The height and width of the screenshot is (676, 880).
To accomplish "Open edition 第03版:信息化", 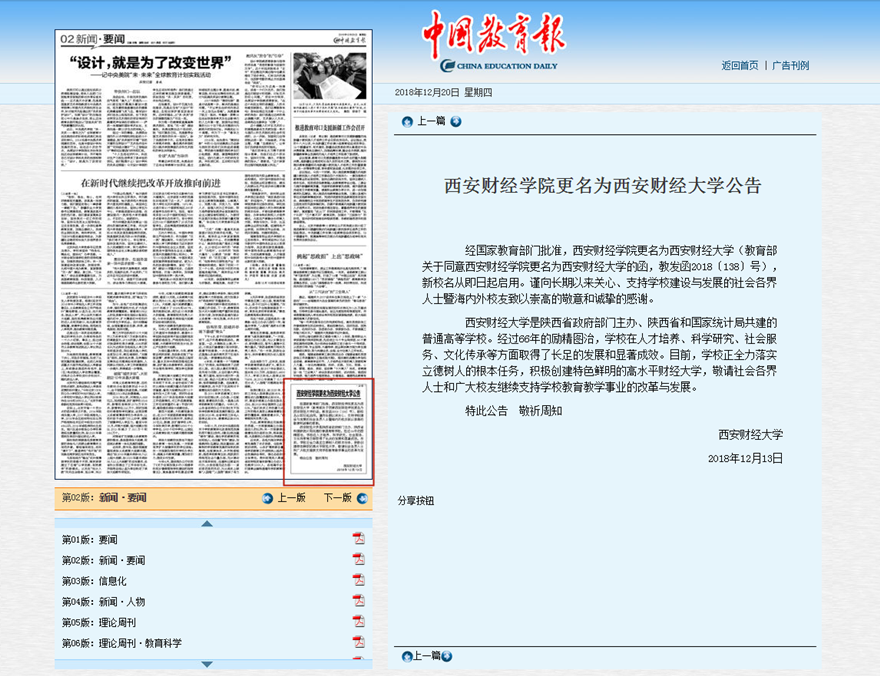I will coord(94,581).
